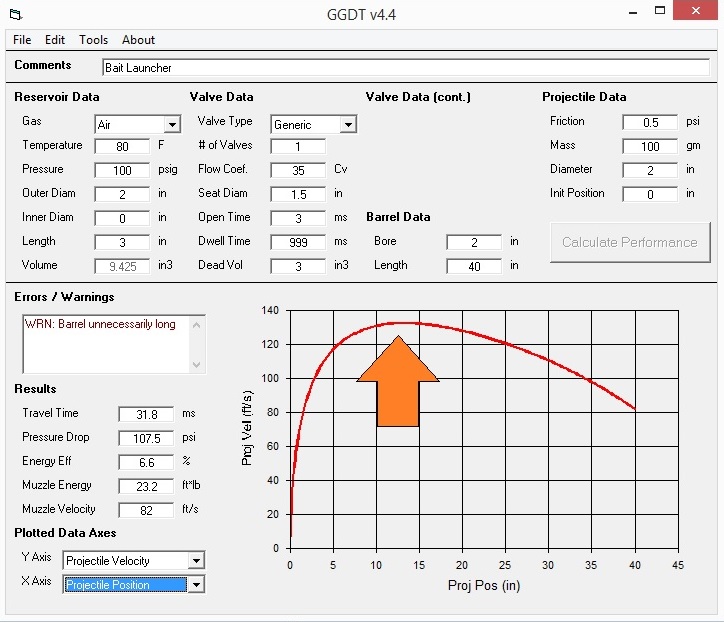Click the reservoir Pressure input field
Image resolution: width=724 pixels, height=622 pixels.
click(122, 170)
